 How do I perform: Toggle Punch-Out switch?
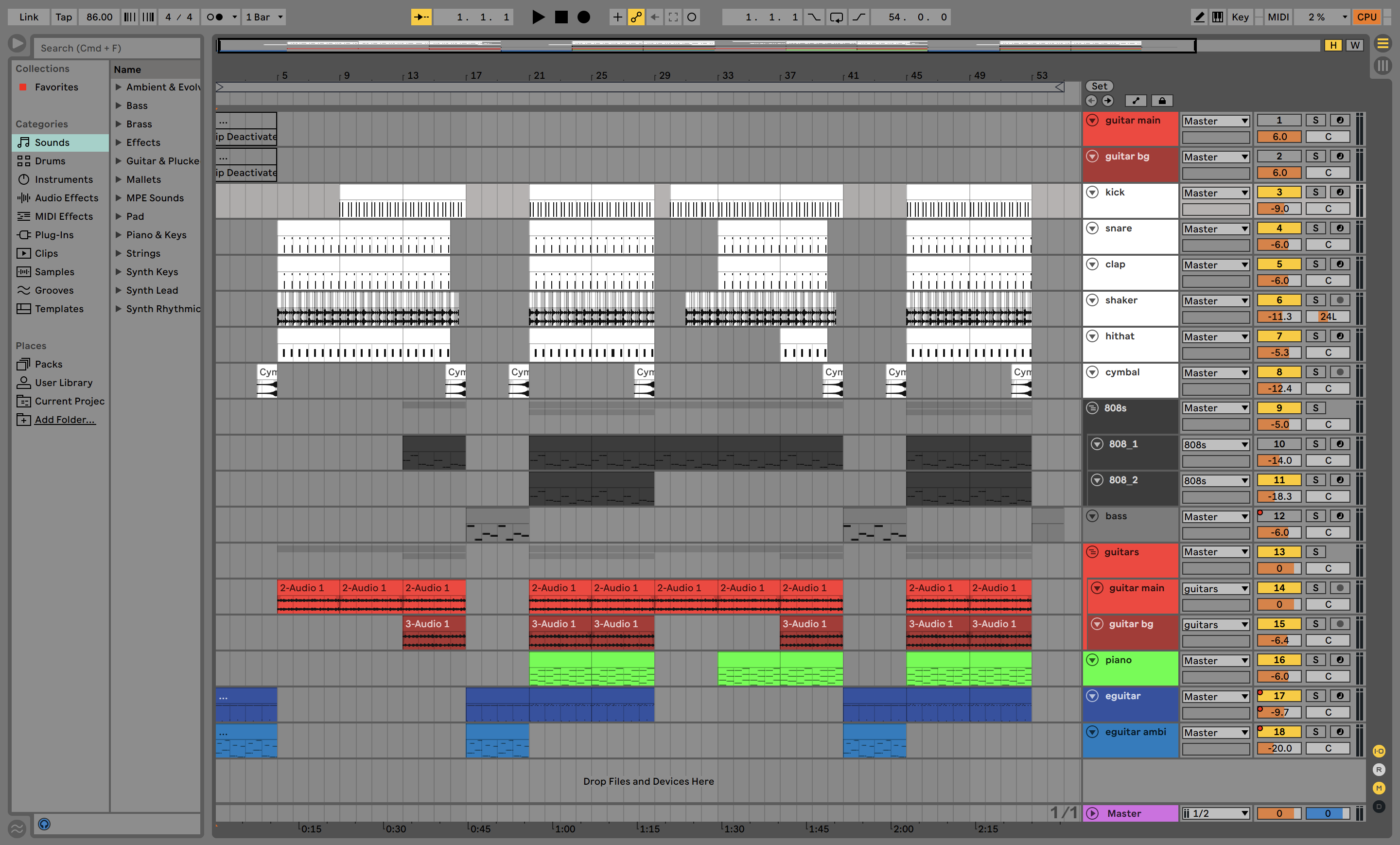coord(858,17)
